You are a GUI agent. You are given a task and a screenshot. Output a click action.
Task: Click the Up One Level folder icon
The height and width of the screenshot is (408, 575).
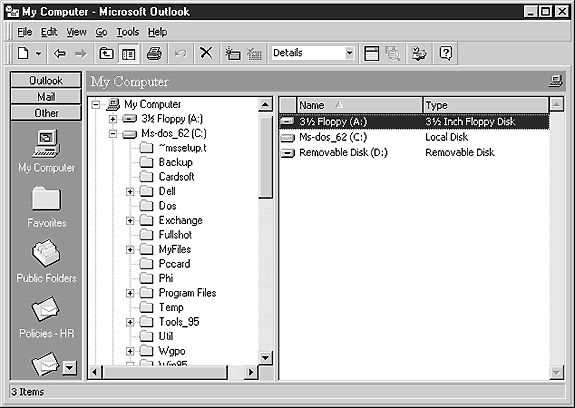pos(106,54)
